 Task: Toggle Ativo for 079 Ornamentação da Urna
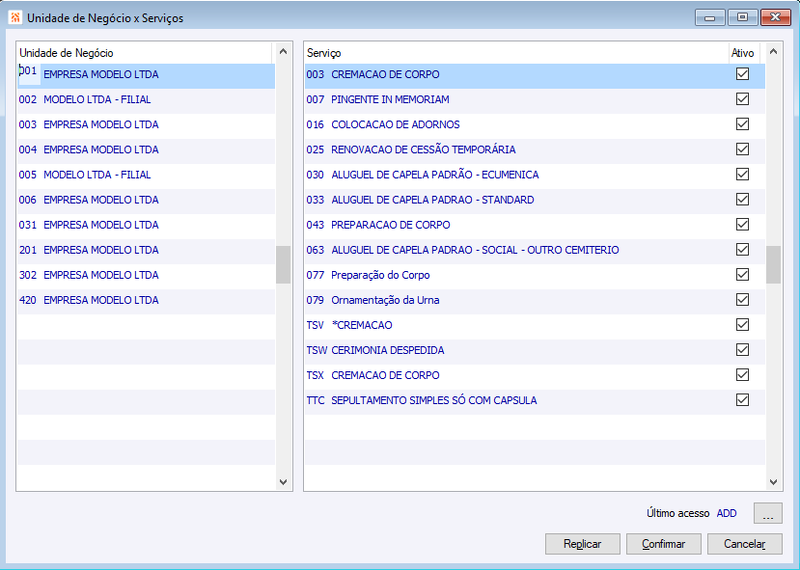(742, 300)
